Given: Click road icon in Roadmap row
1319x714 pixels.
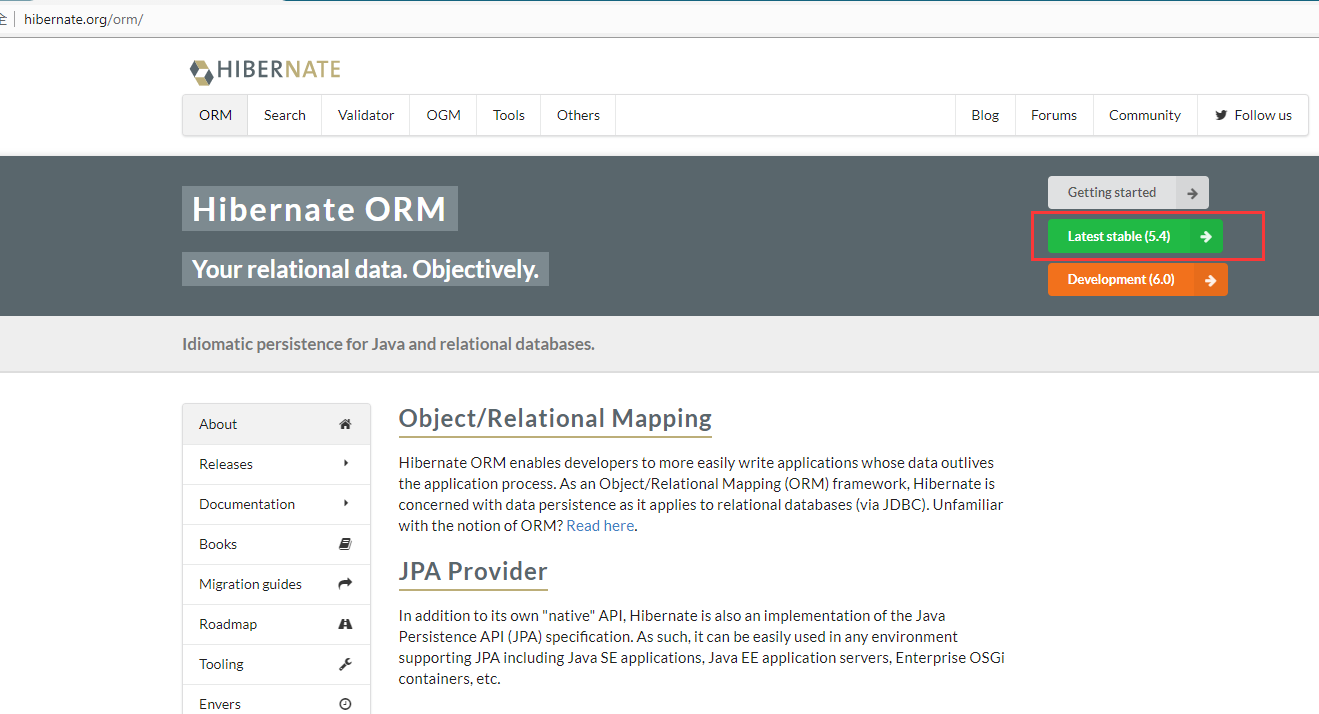Looking at the screenshot, I should coord(345,624).
